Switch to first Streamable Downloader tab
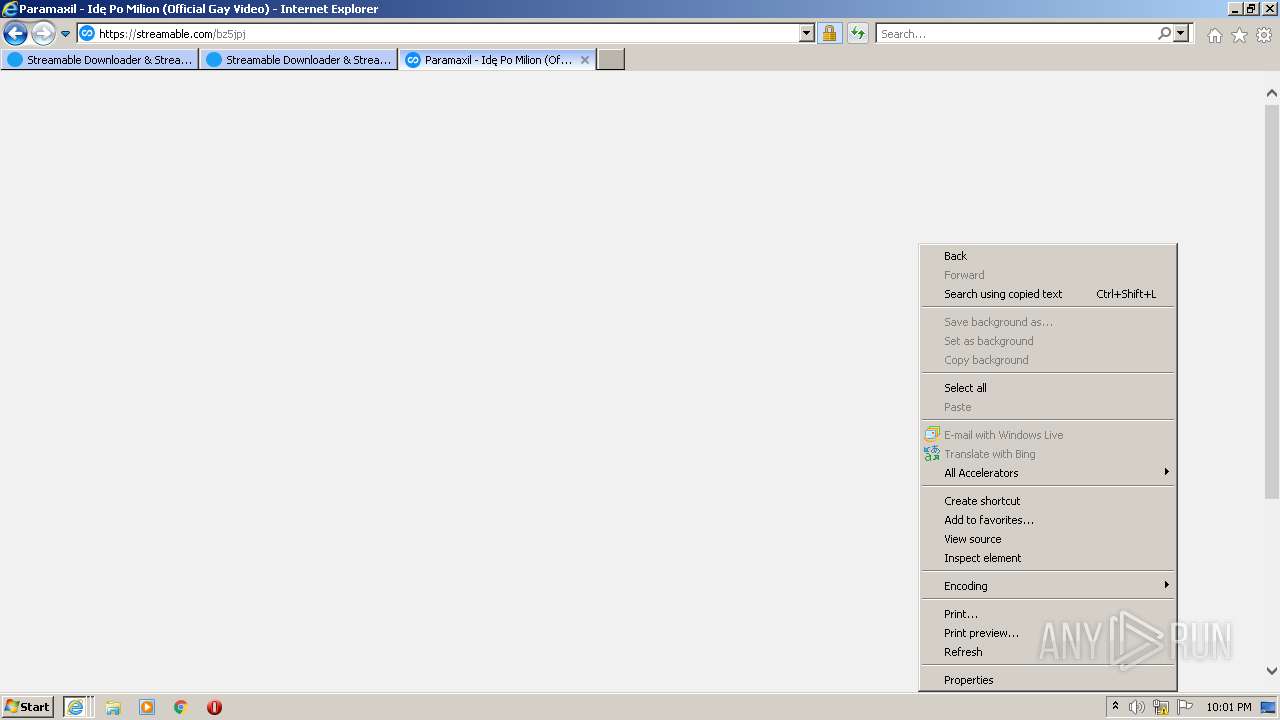Viewport: 1280px width, 720px height. pos(100,60)
